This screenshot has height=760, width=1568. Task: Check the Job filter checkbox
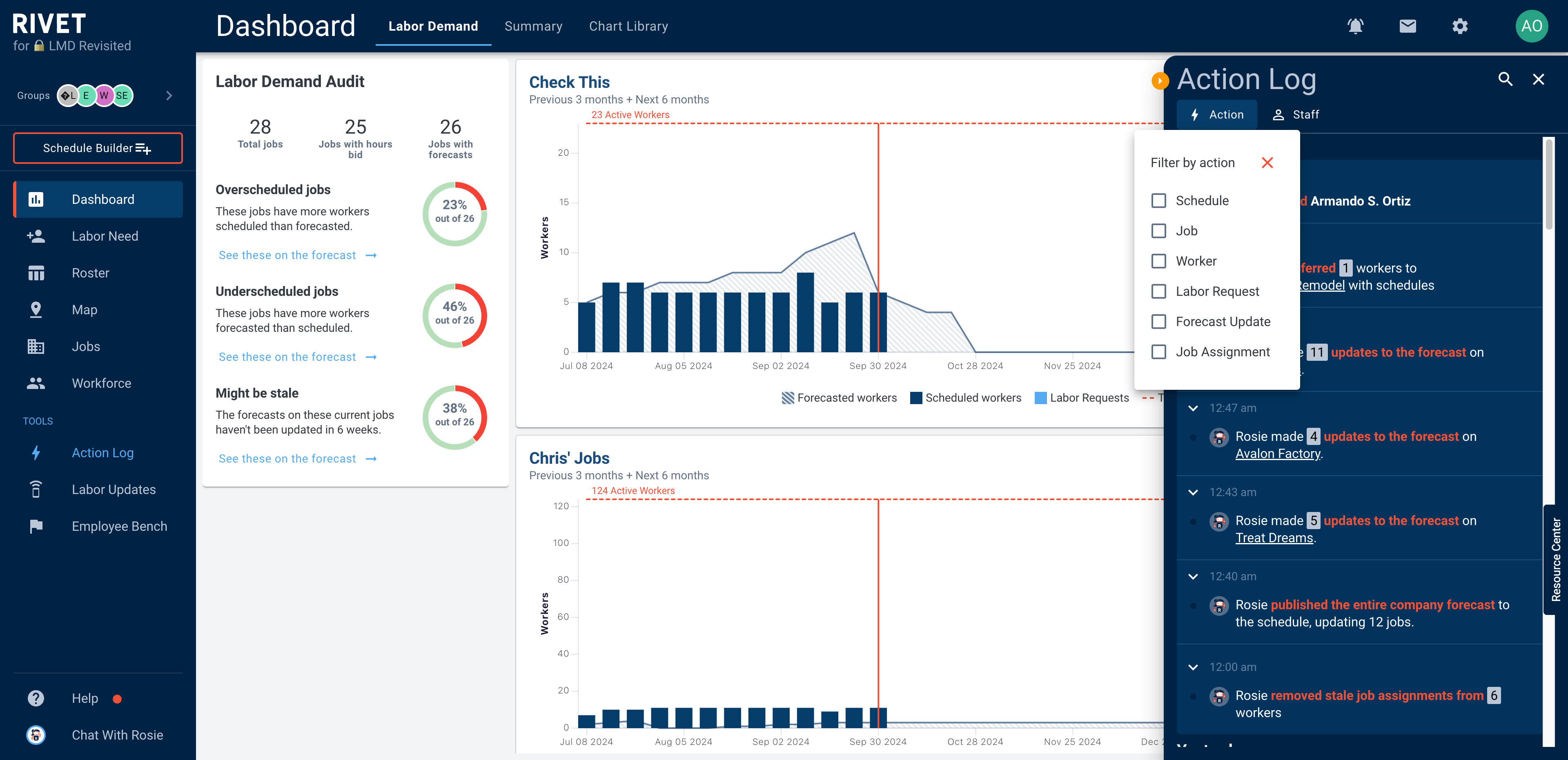1159,231
